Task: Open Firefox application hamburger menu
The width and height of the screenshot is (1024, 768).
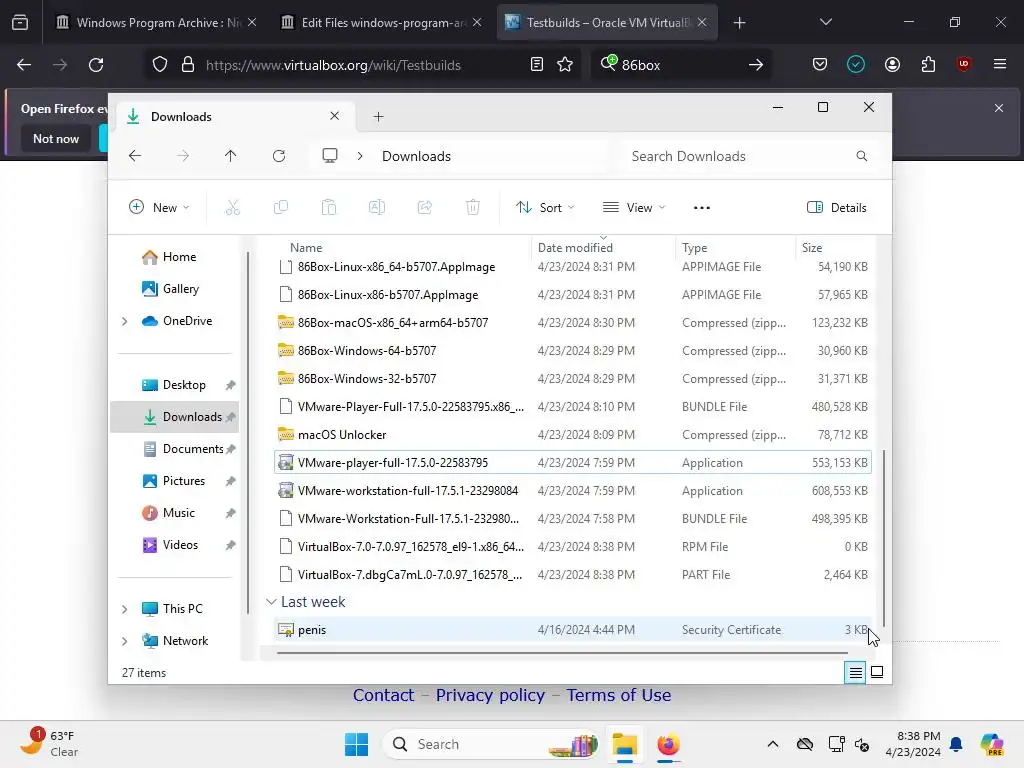Action: click(x=999, y=64)
